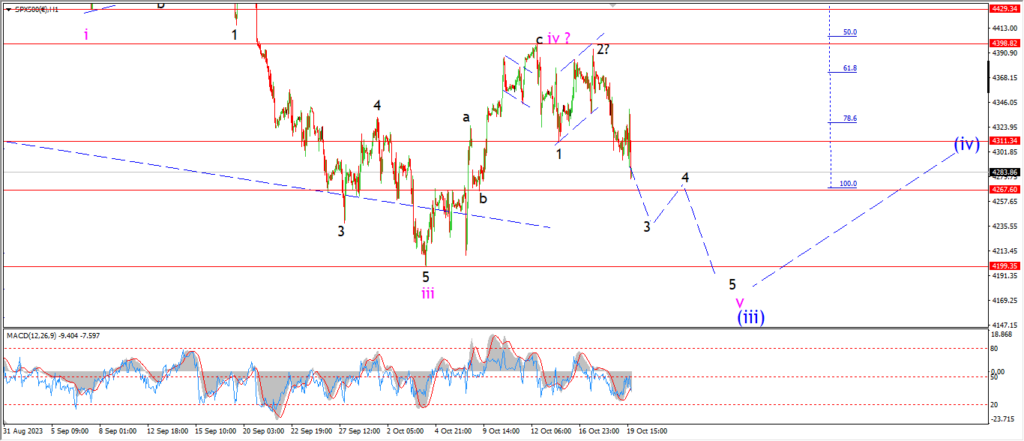1024x441 pixels.
Task: Click the magenta 'iii' wave label
Action: [x=427, y=293]
